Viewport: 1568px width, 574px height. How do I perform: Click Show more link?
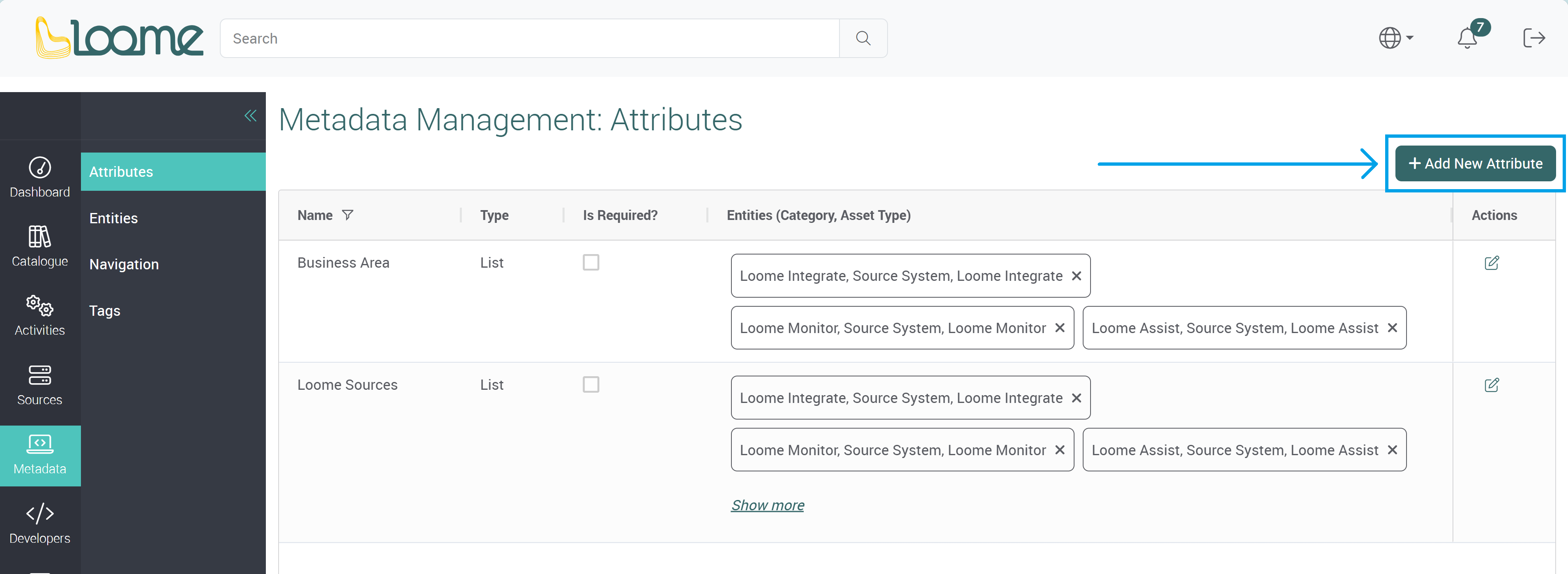coord(767,505)
